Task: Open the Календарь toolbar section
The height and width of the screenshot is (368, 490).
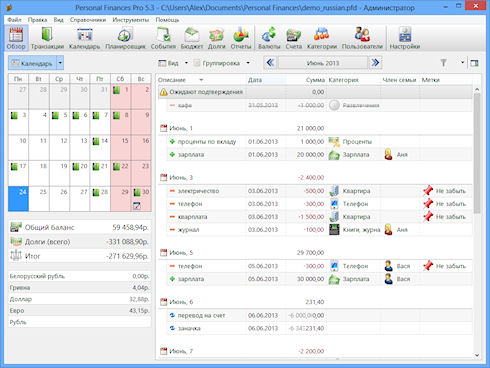Action: [84, 38]
